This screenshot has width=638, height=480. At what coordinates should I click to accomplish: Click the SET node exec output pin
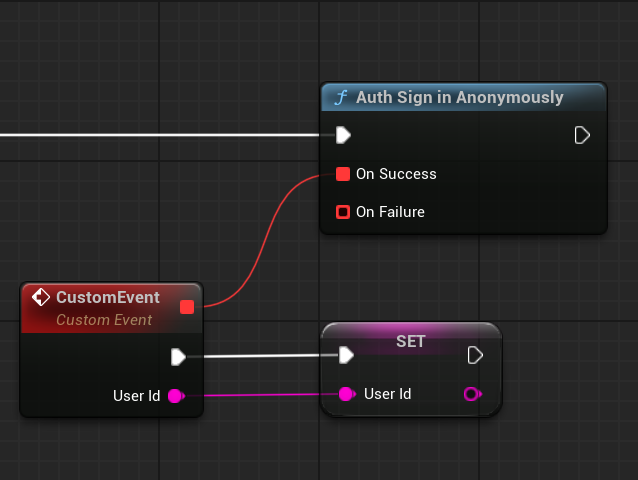(475, 355)
